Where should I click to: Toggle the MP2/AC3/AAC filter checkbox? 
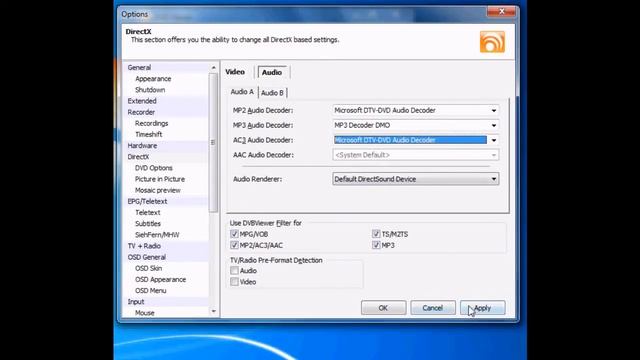pos(234,245)
